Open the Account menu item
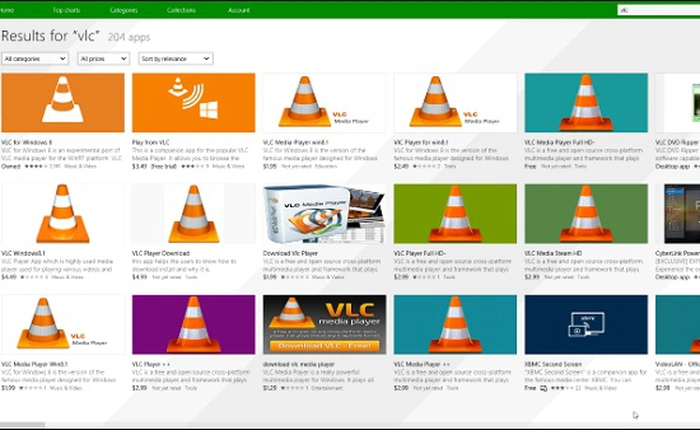This screenshot has height=430, width=700. coord(239,10)
